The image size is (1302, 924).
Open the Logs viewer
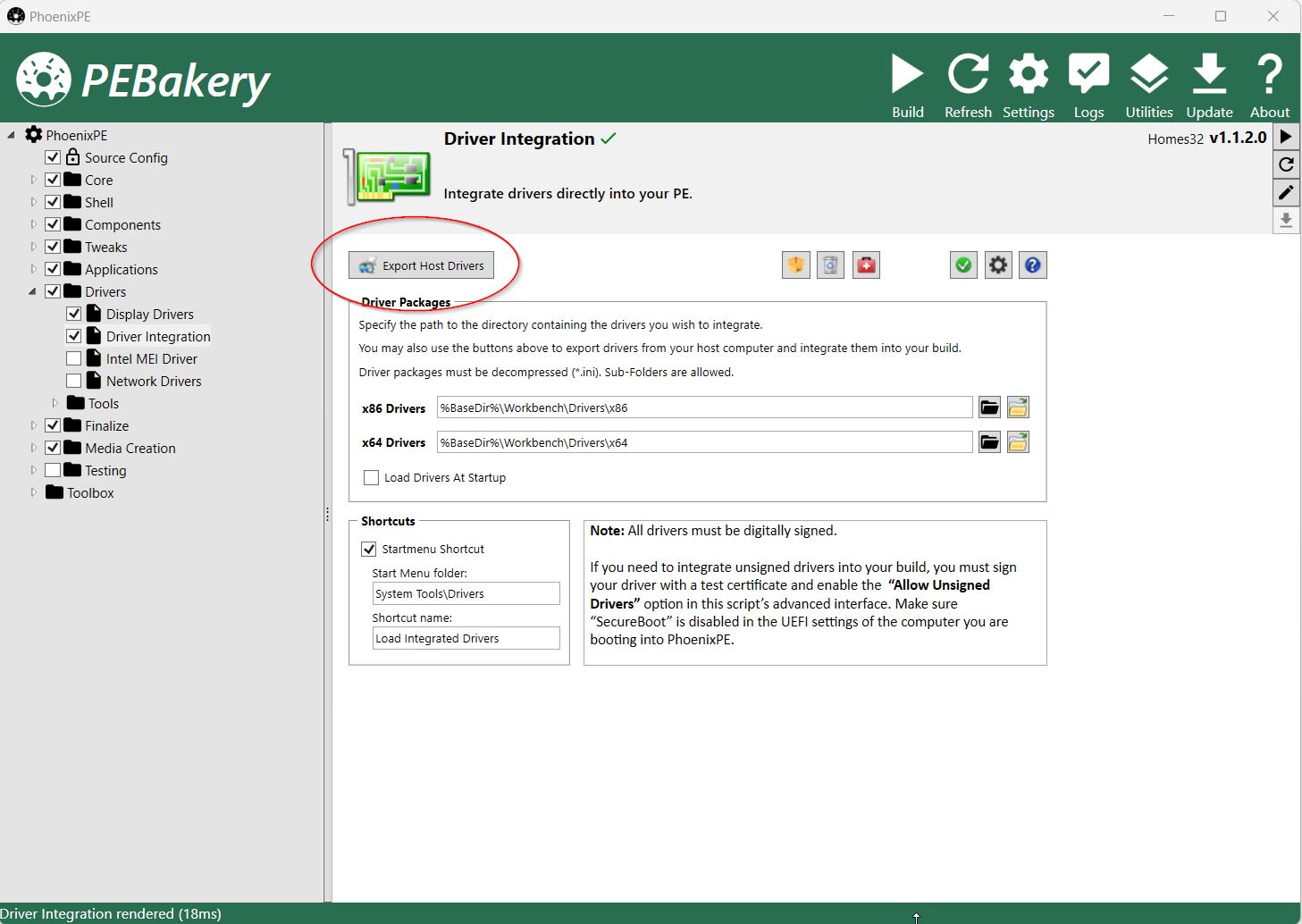point(1088,86)
